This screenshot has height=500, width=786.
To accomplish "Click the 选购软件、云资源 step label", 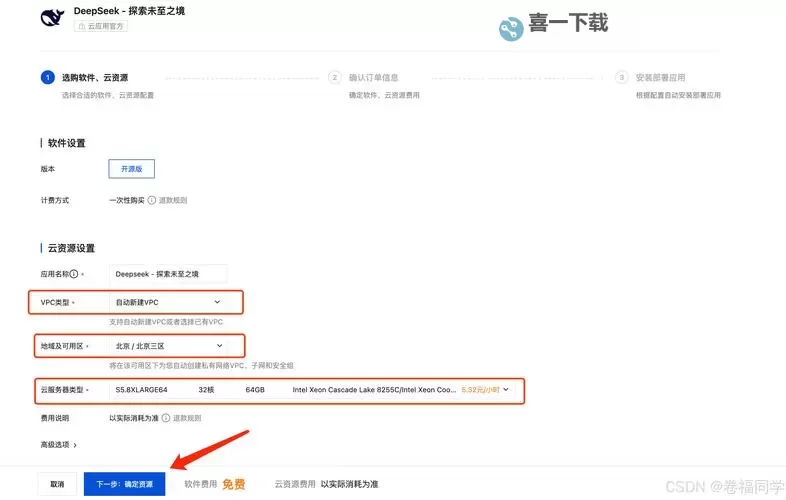I will click(x=95, y=78).
